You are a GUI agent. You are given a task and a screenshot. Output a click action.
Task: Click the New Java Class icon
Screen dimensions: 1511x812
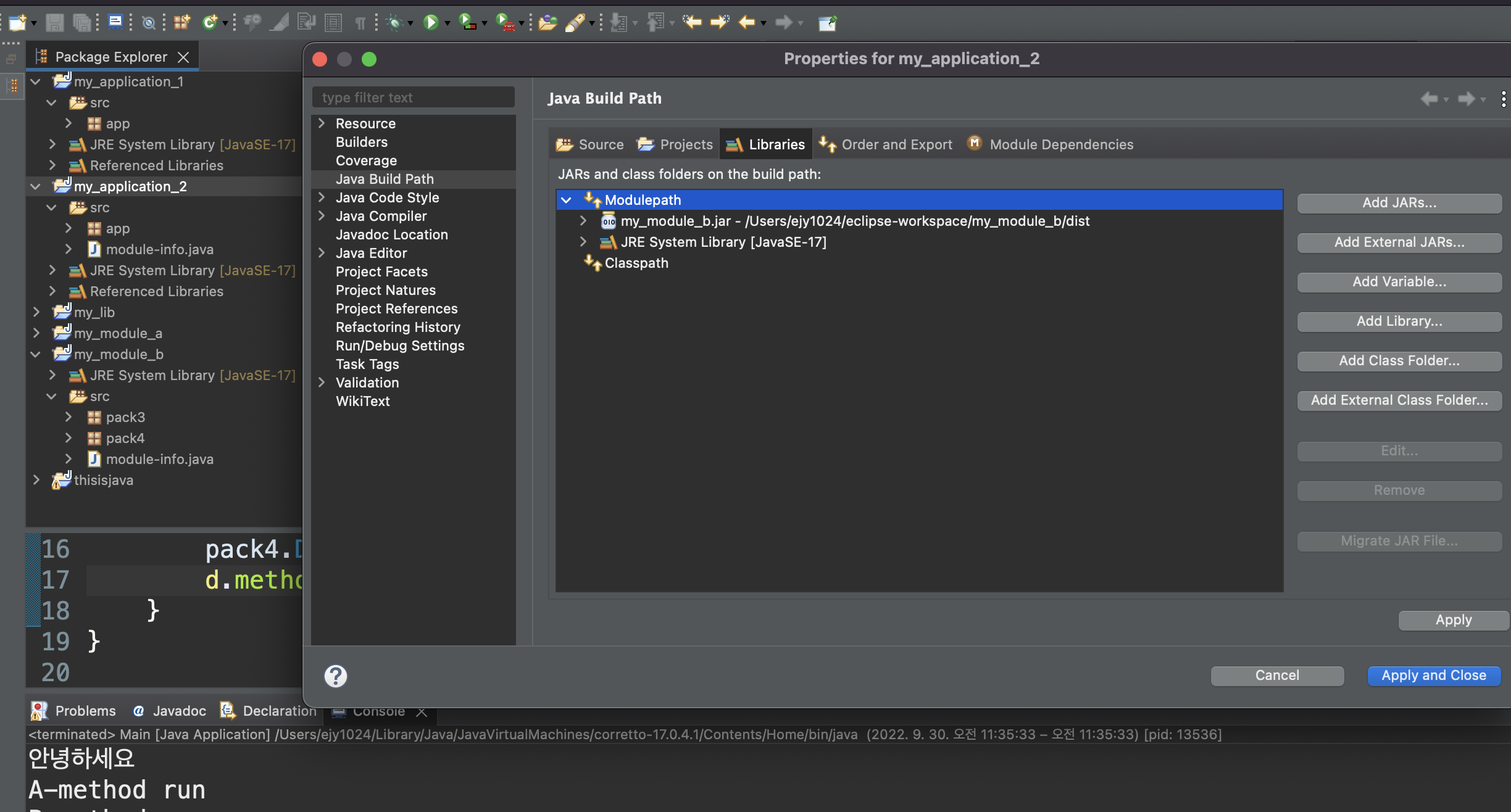210,23
